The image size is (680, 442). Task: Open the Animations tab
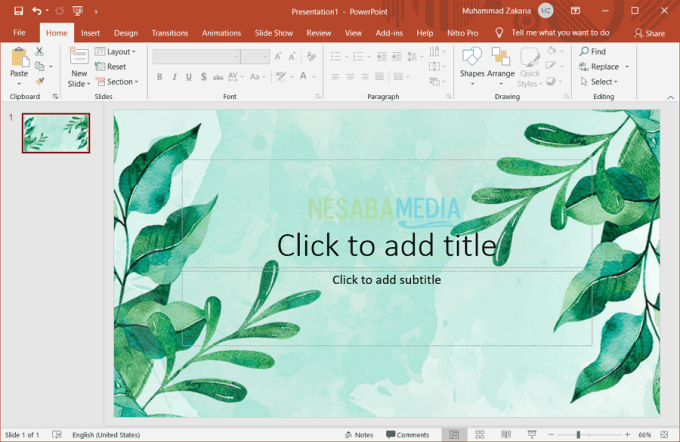221,33
